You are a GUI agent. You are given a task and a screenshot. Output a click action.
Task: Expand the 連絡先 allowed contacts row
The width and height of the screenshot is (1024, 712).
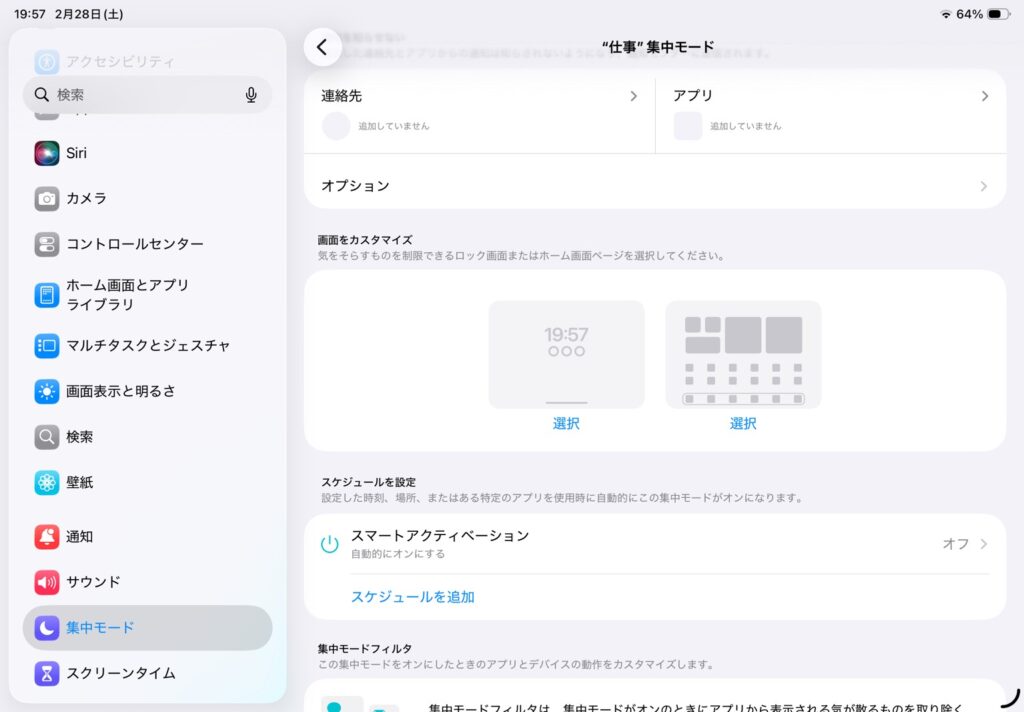point(480,97)
